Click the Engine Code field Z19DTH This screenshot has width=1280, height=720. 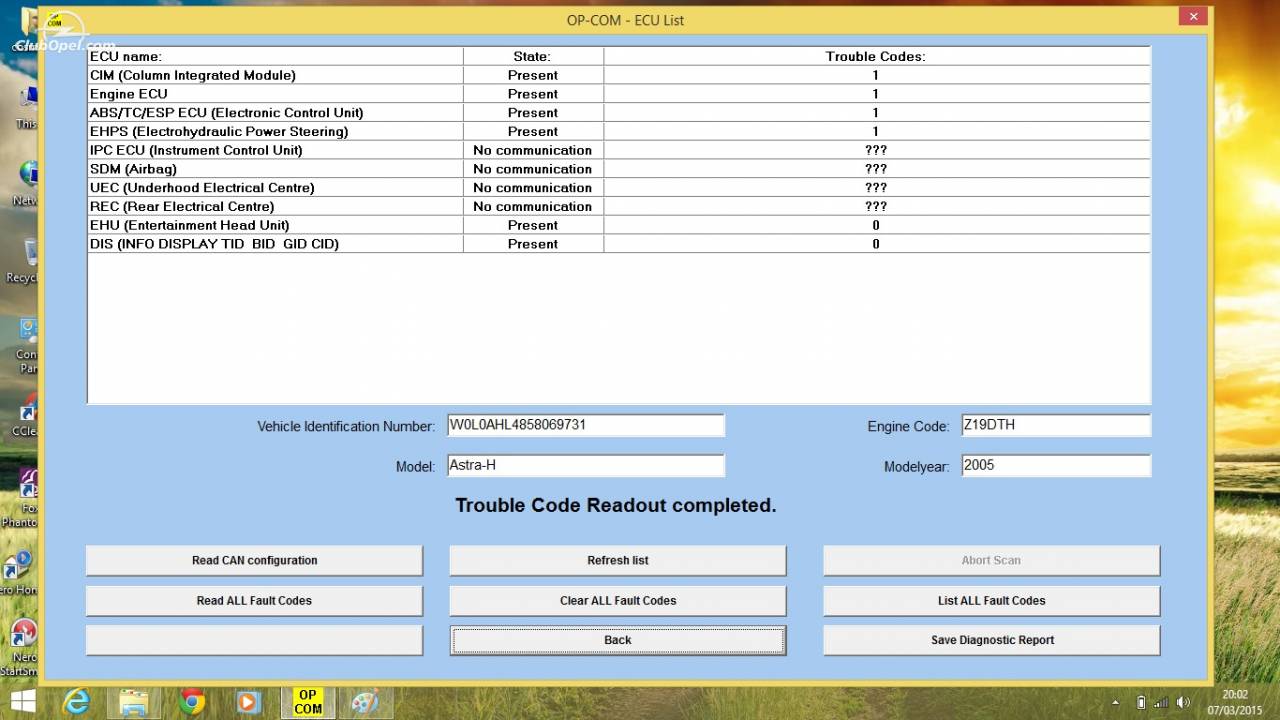click(x=1055, y=425)
